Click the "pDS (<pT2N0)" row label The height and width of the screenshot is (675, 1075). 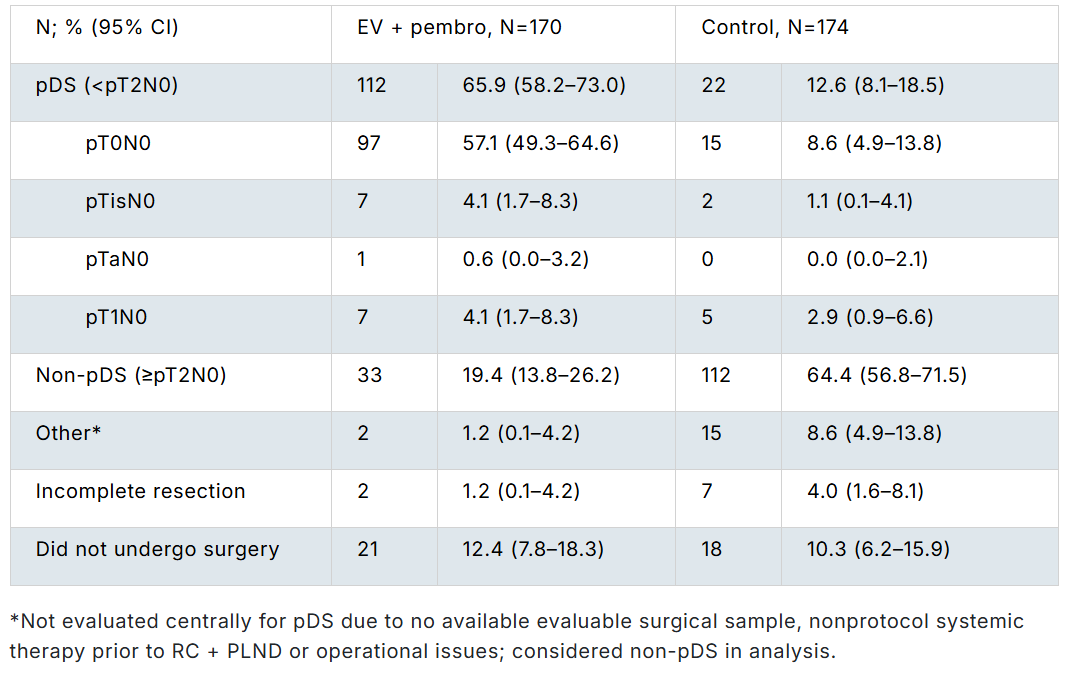click(x=107, y=86)
